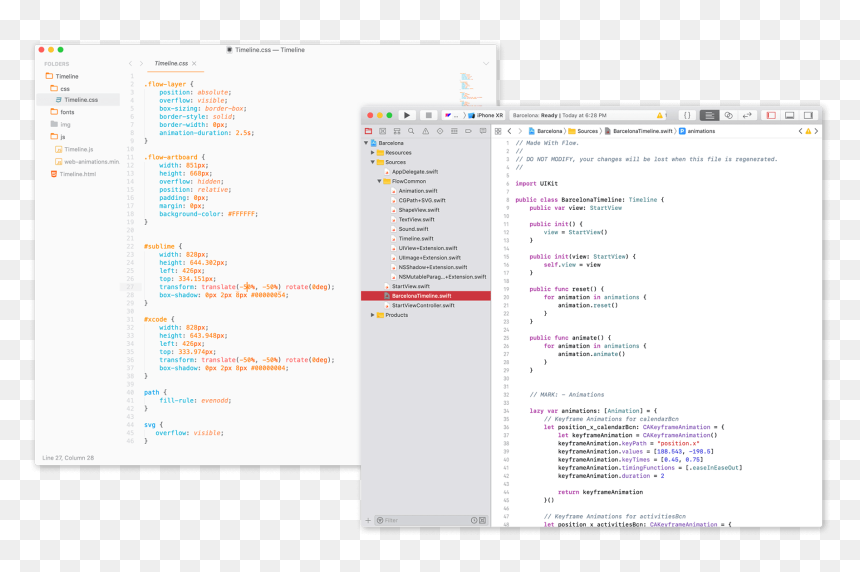
Task: Open the Breakpoint navigator in Xcode
Action: (x=468, y=131)
